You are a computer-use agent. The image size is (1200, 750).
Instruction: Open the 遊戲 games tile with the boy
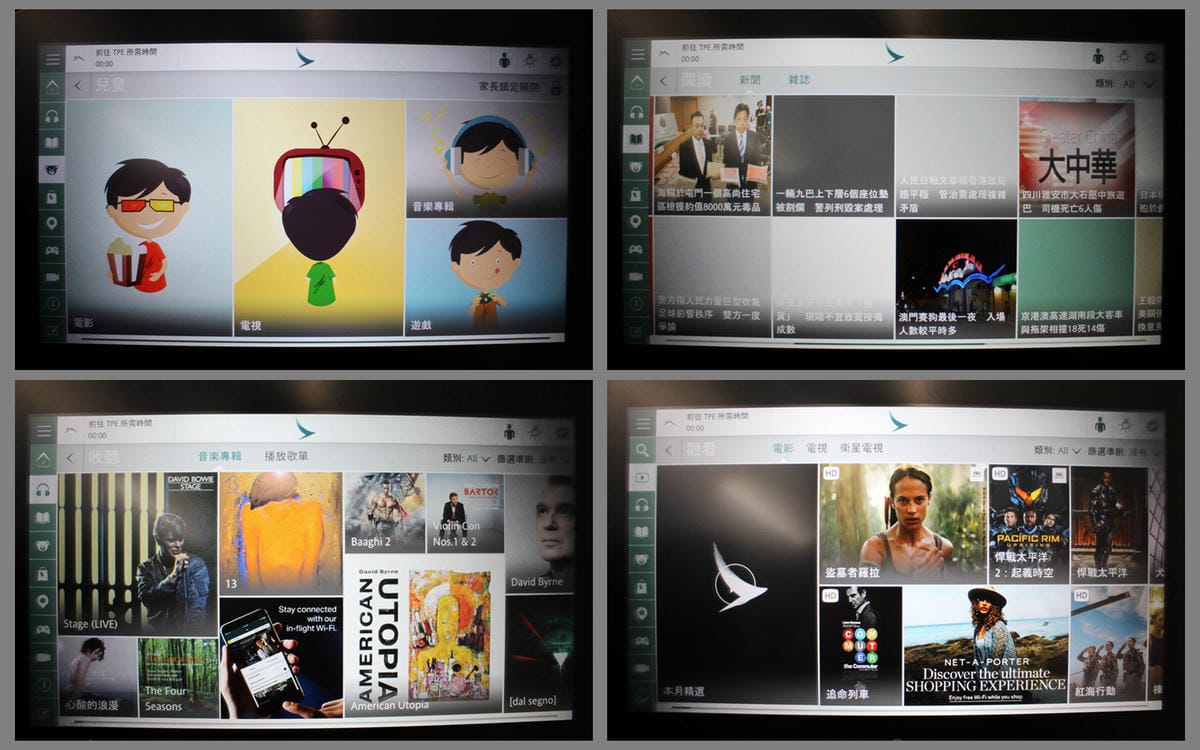pos(486,276)
